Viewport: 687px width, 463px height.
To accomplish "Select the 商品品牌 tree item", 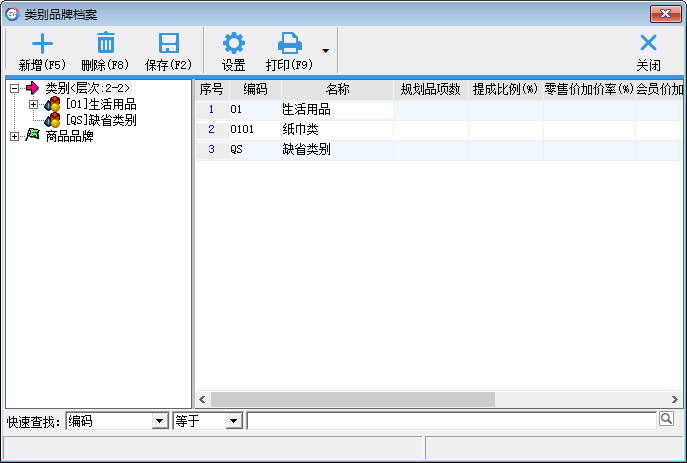I will [69, 136].
